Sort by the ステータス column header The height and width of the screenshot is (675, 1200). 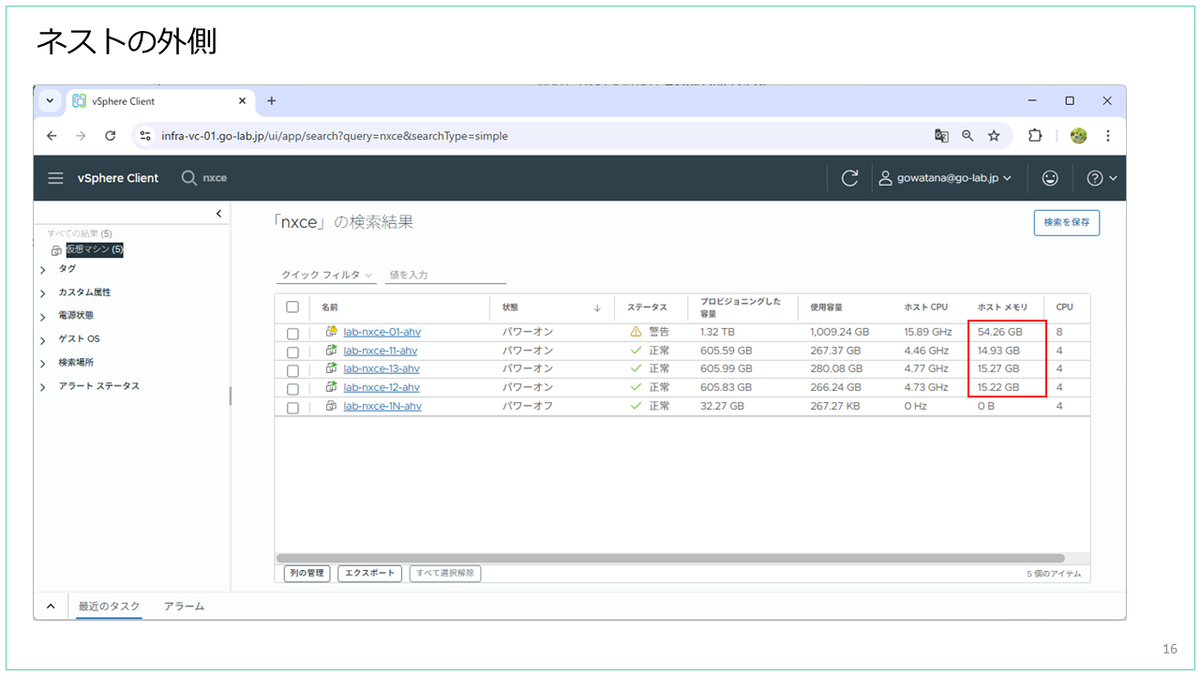pos(647,308)
